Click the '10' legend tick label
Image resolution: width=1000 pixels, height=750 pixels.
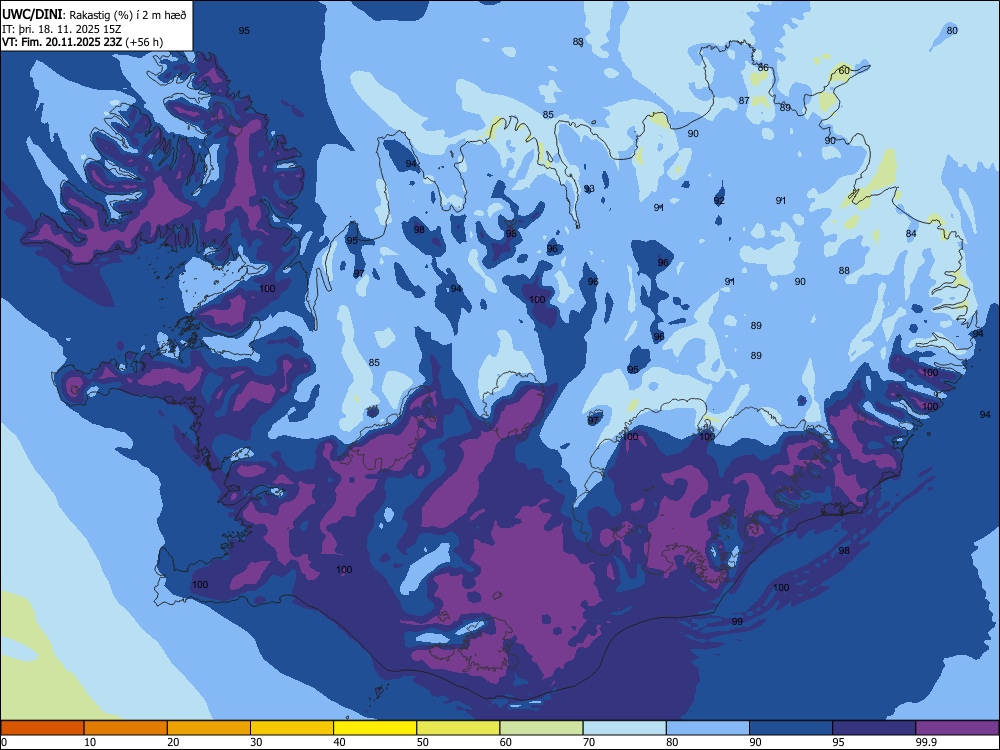90,742
